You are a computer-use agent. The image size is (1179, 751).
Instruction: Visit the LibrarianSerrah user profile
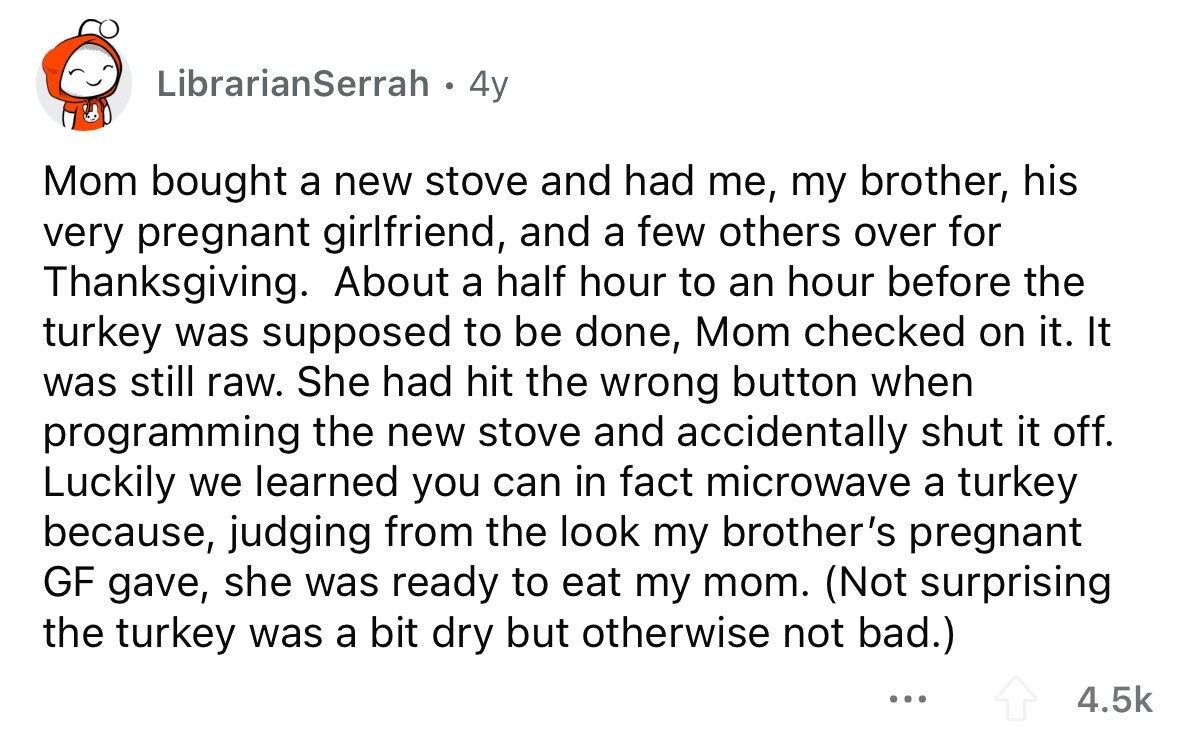click(x=293, y=83)
